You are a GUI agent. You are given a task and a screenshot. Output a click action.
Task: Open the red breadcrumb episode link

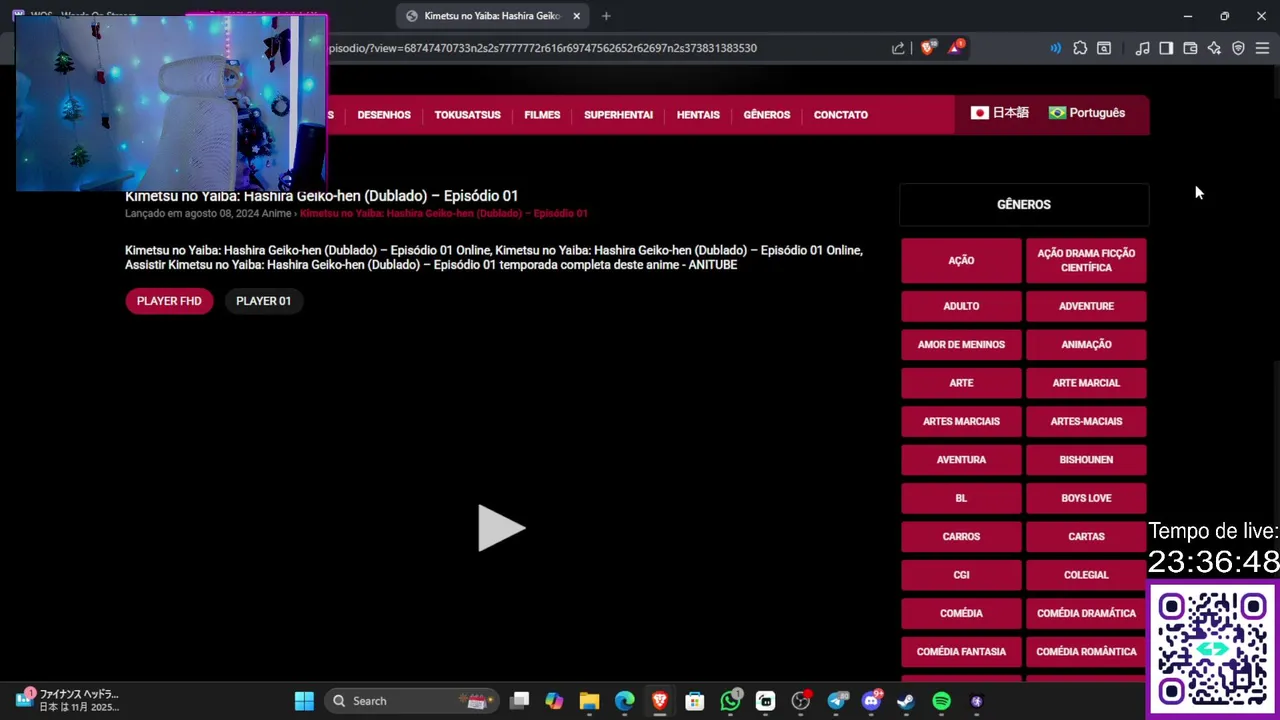pyautogui.click(x=443, y=213)
